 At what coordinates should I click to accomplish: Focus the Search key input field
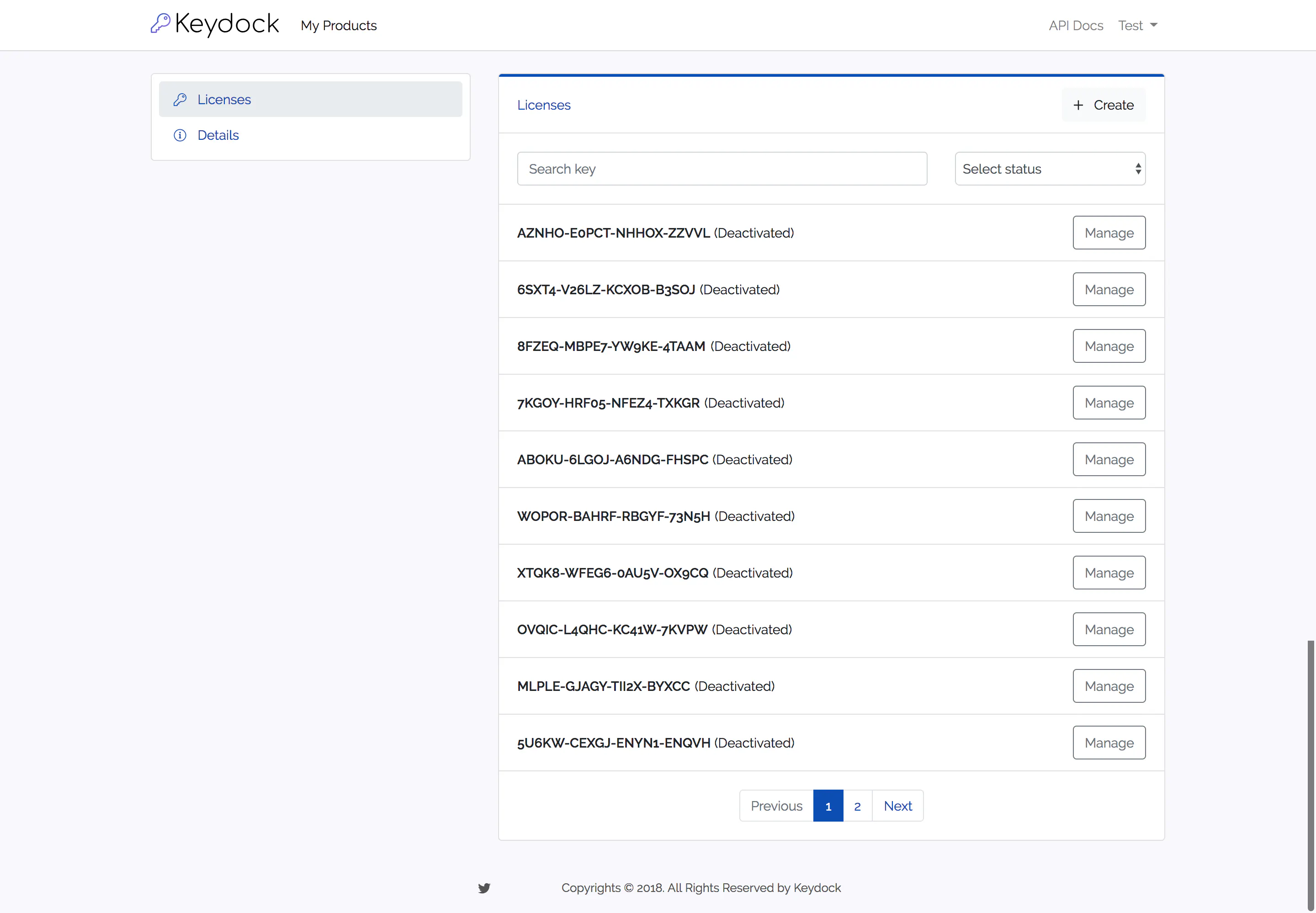(x=722, y=169)
